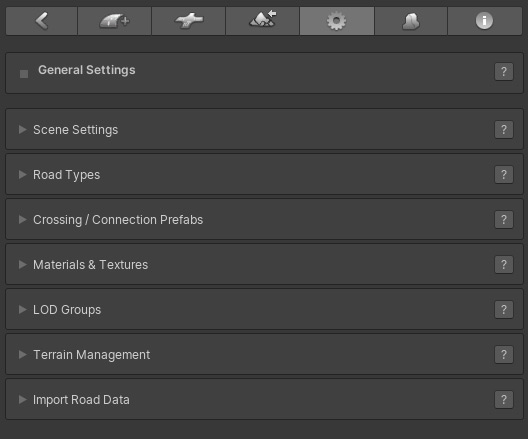
Task: Click the Scene Settings help button
Action: [504, 130]
